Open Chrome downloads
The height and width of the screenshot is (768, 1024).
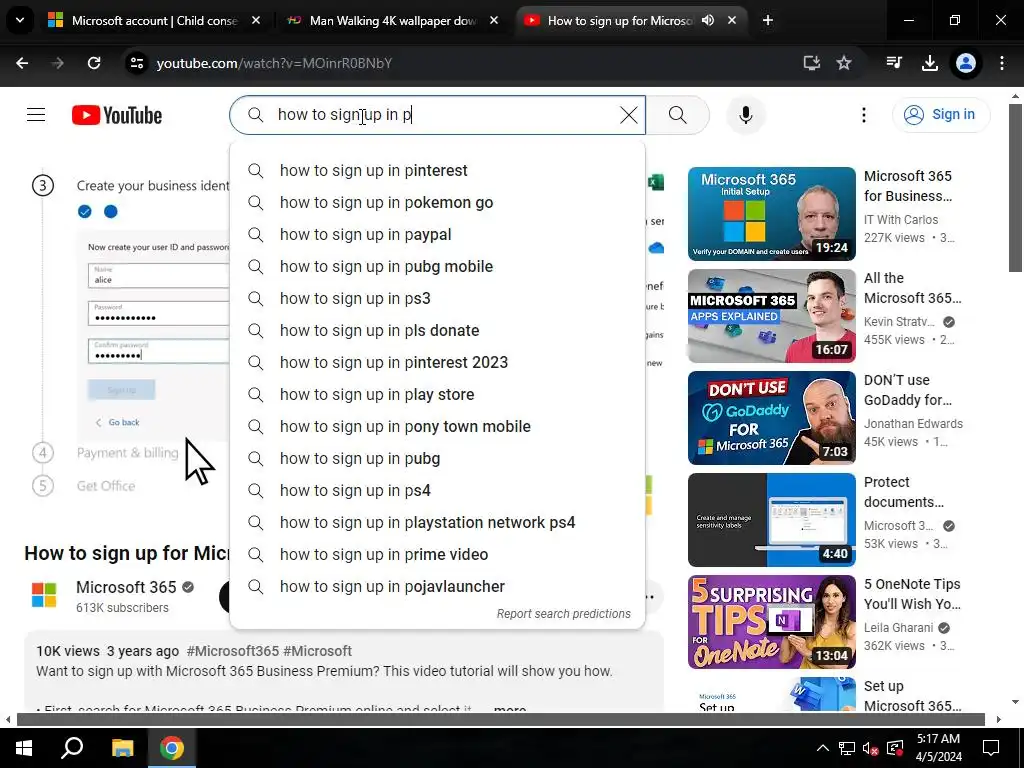click(929, 63)
